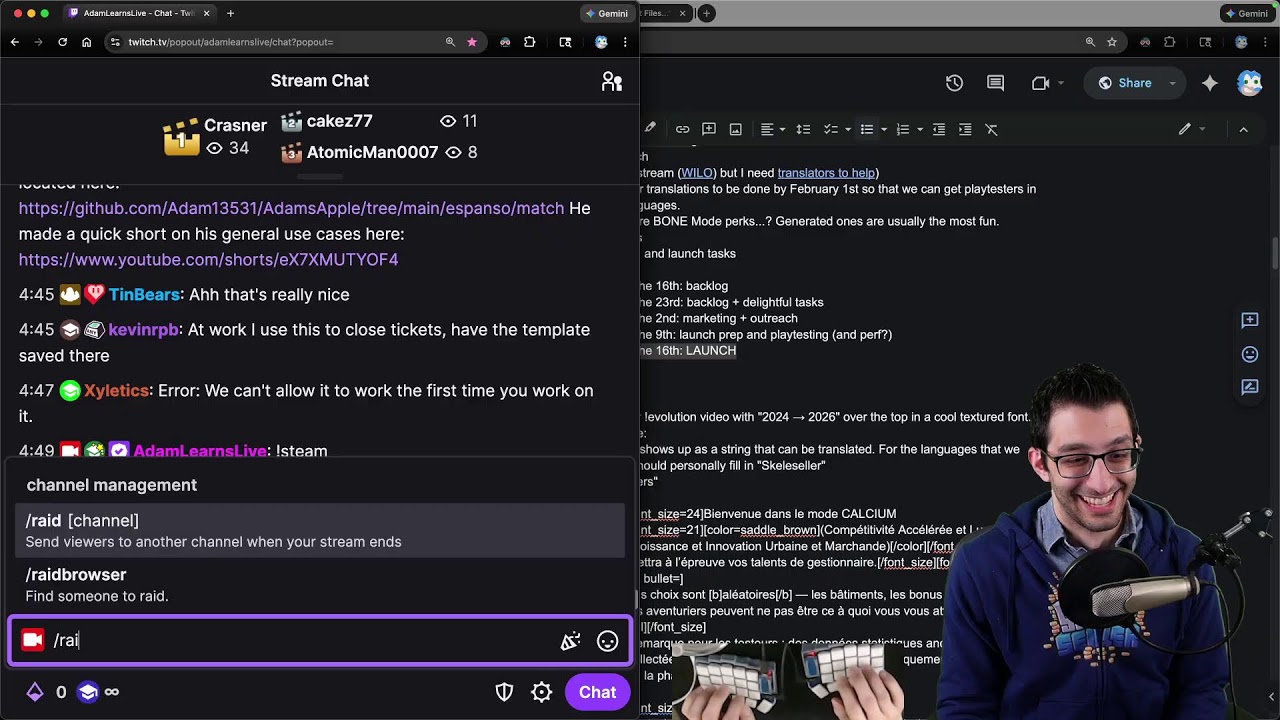Open the editing mode pencil dropdown
The image size is (1280, 720).
pos(1193,129)
